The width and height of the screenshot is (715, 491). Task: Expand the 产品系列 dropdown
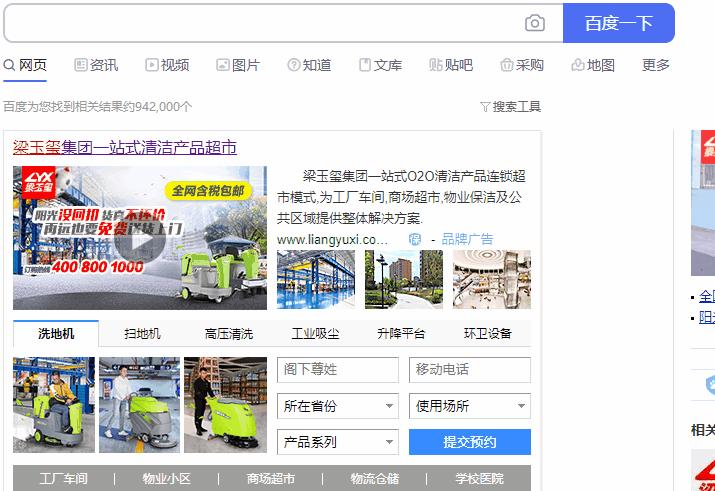tap(338, 442)
